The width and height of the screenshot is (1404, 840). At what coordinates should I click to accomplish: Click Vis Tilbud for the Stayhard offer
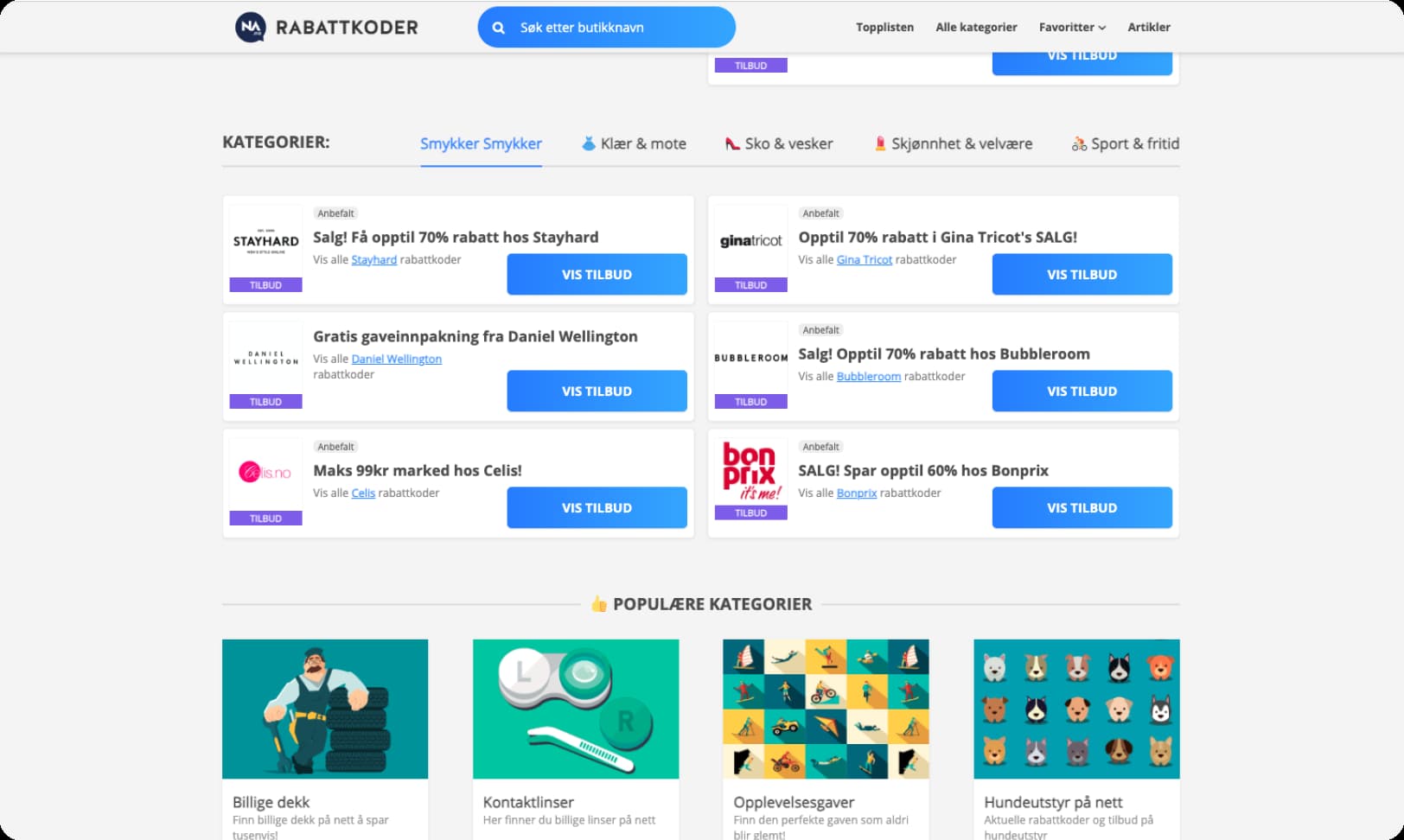[597, 274]
